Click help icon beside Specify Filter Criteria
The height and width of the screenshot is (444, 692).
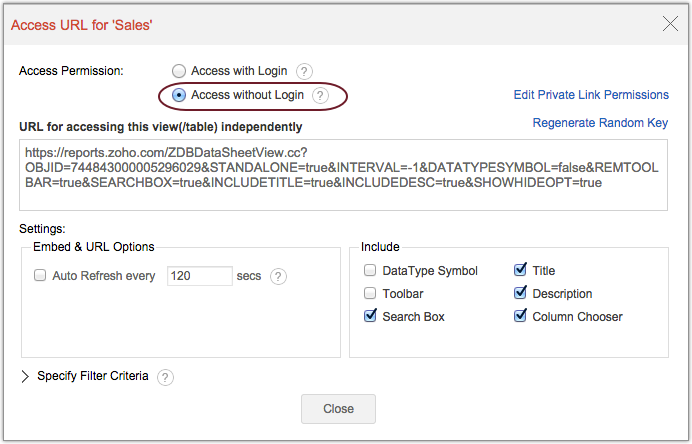click(x=165, y=377)
